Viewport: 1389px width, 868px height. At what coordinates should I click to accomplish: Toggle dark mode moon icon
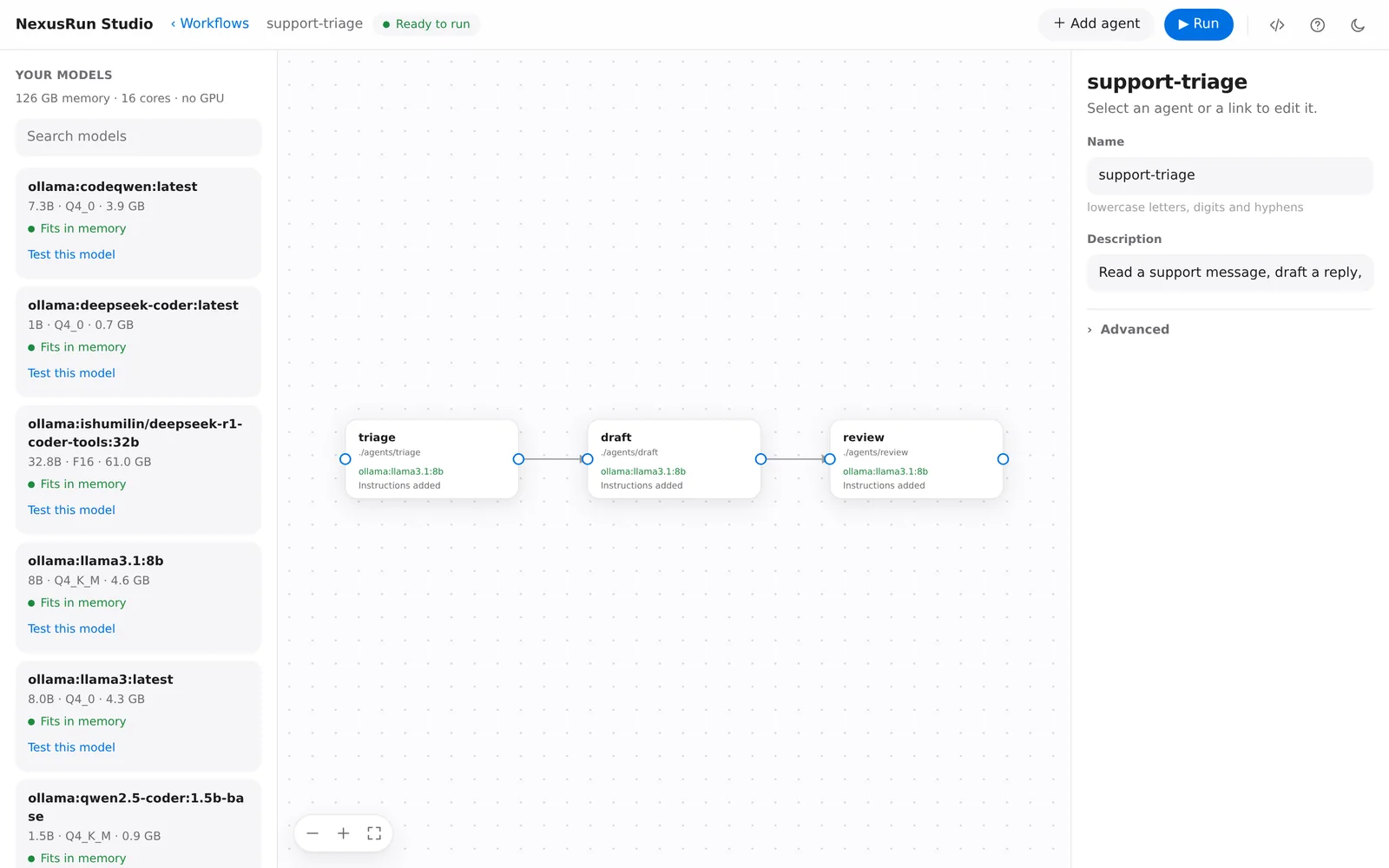pos(1358,24)
